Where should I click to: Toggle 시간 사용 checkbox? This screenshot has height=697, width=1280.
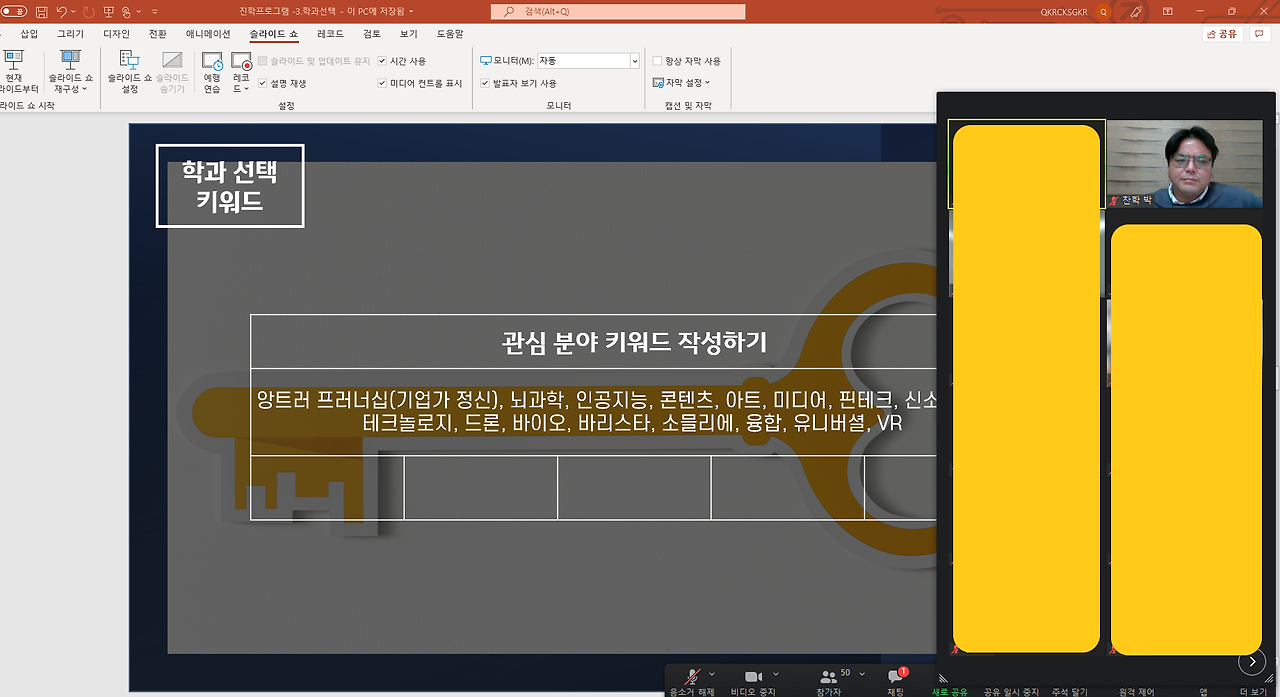click(383, 61)
